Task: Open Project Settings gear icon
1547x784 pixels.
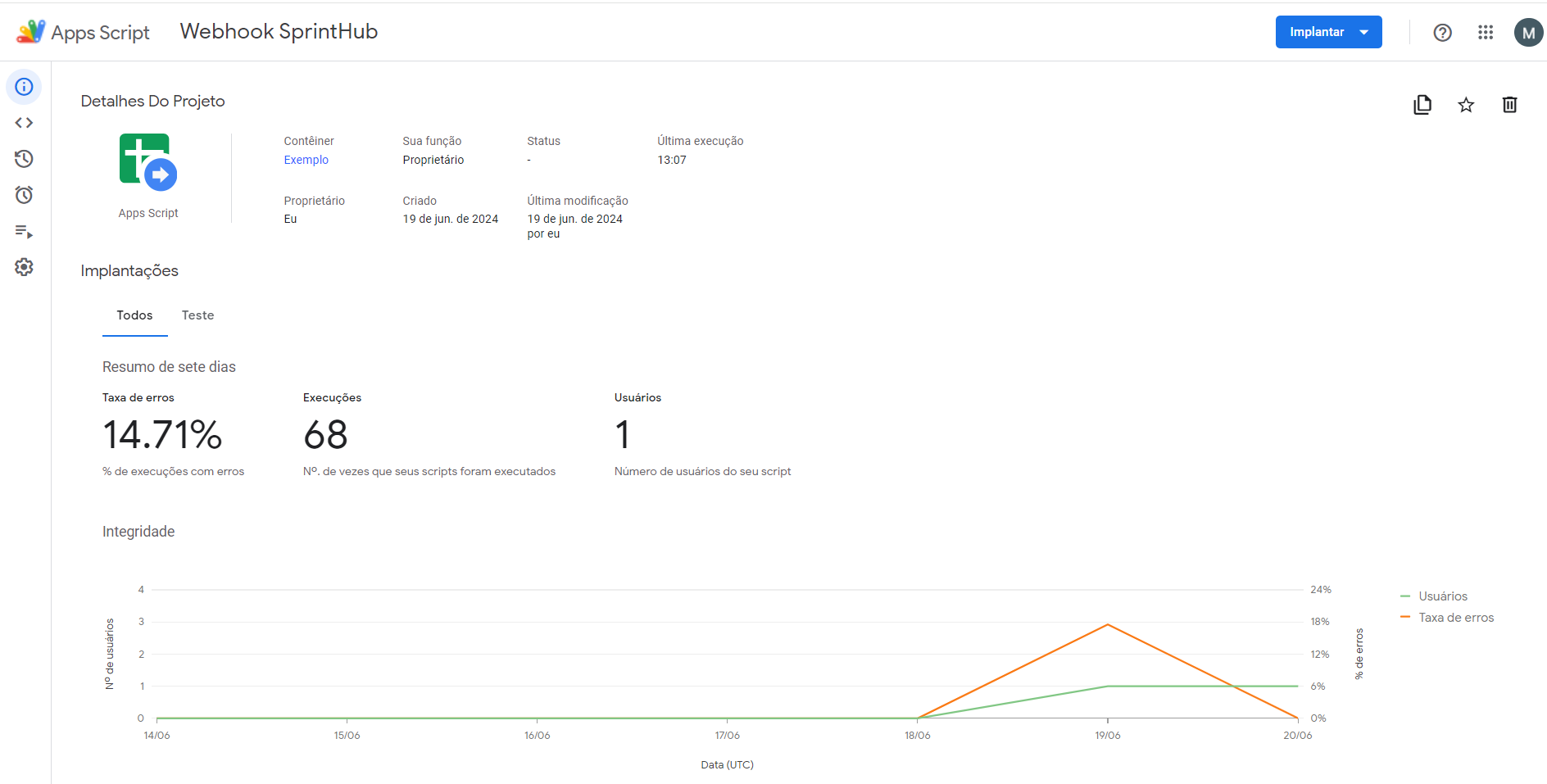Action: pyautogui.click(x=24, y=267)
